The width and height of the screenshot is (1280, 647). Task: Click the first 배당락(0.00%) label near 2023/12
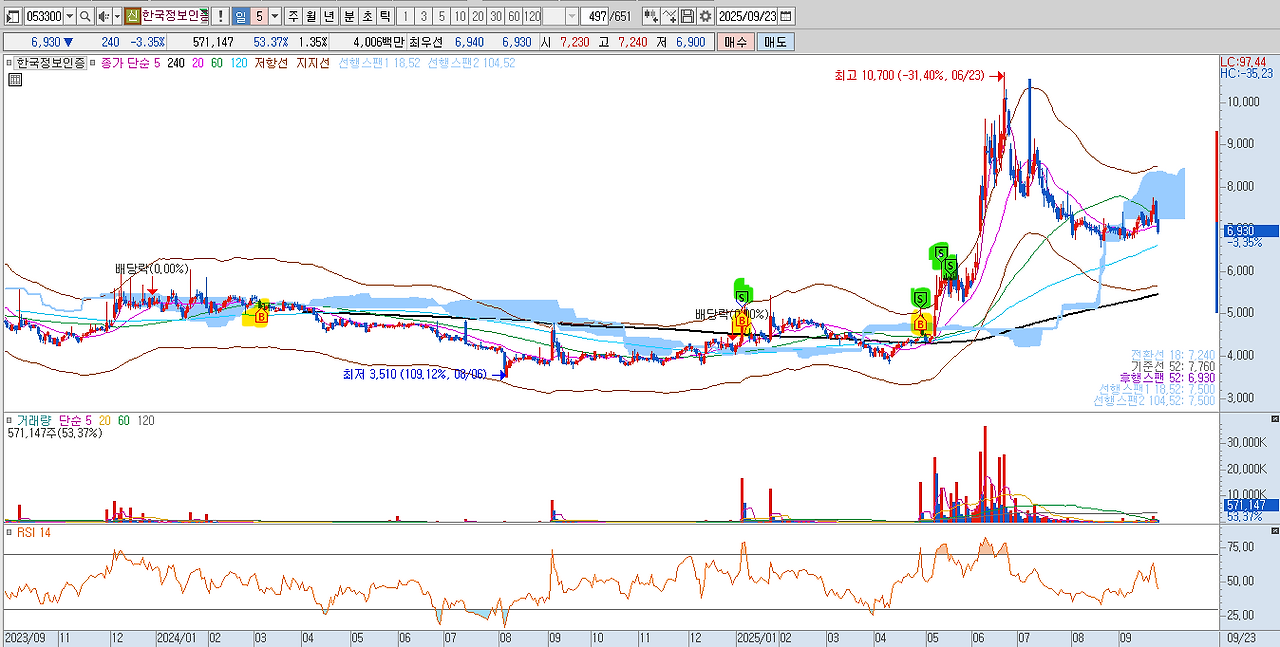click(151, 269)
